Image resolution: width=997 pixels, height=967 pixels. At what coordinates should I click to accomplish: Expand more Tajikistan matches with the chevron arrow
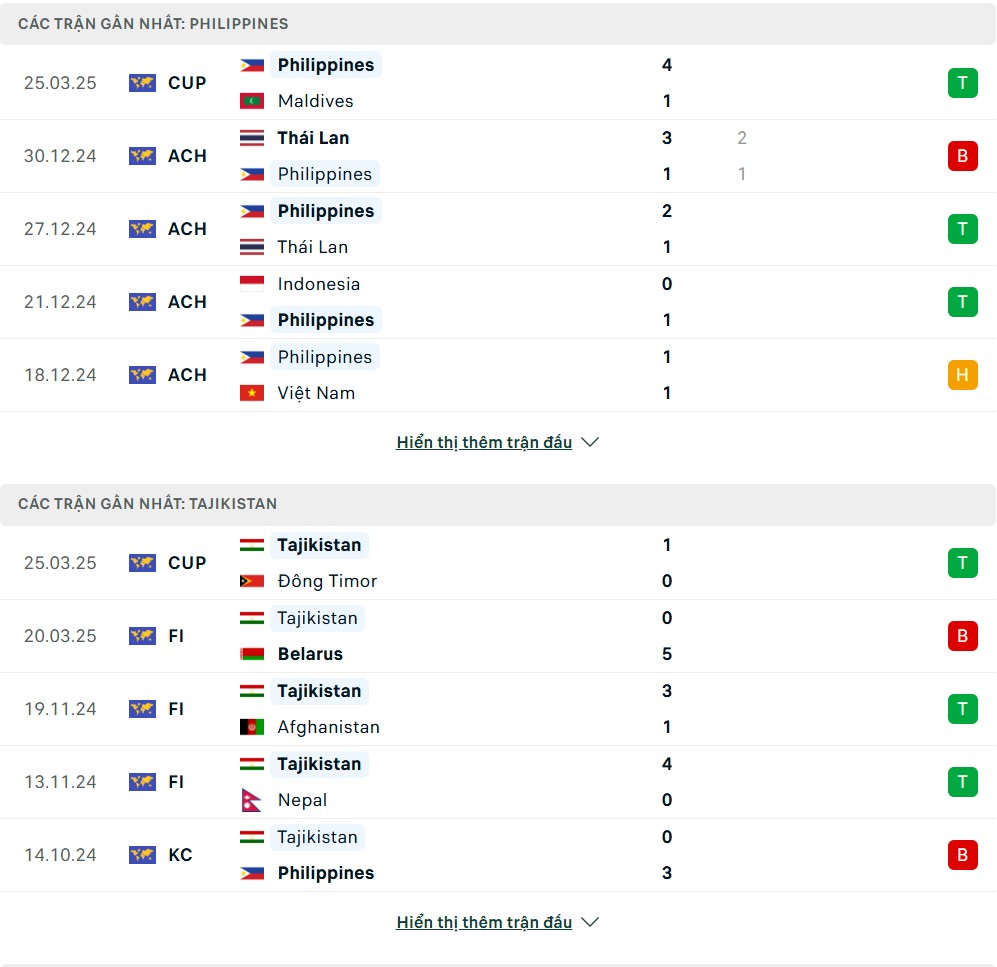point(590,922)
